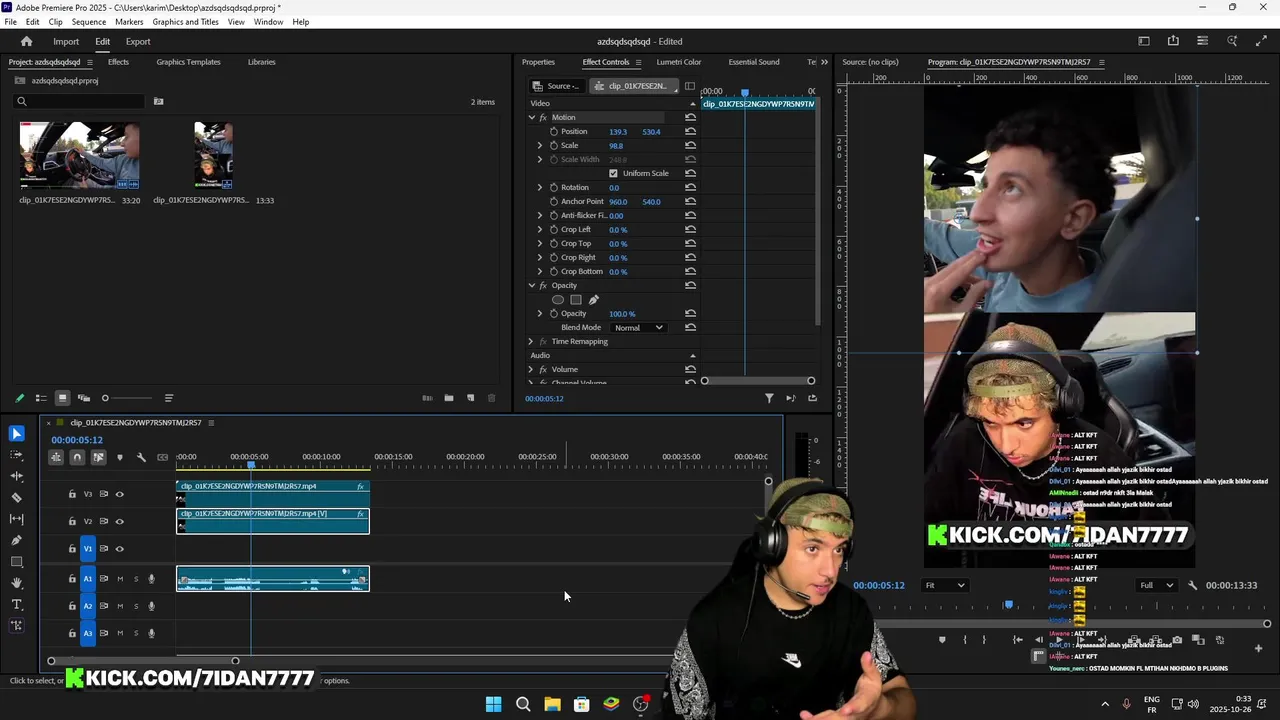Toggle visibility eye for track V2
This screenshot has height=720, width=1280.
coord(120,521)
